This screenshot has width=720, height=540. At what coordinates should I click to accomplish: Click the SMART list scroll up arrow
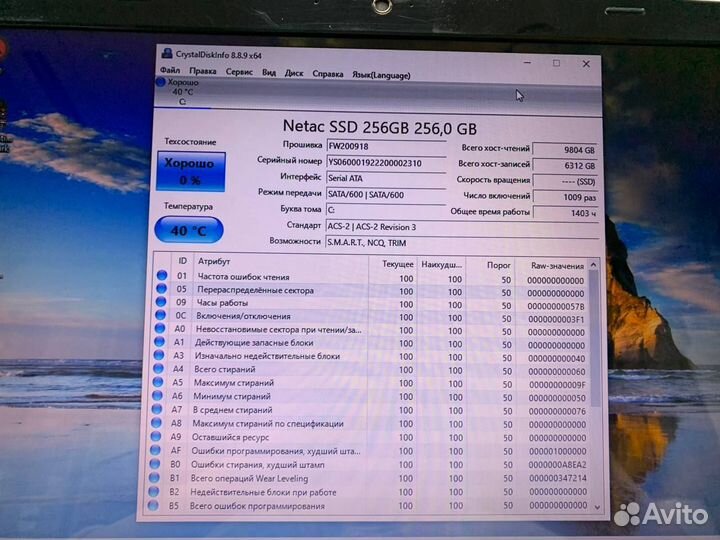point(593,265)
